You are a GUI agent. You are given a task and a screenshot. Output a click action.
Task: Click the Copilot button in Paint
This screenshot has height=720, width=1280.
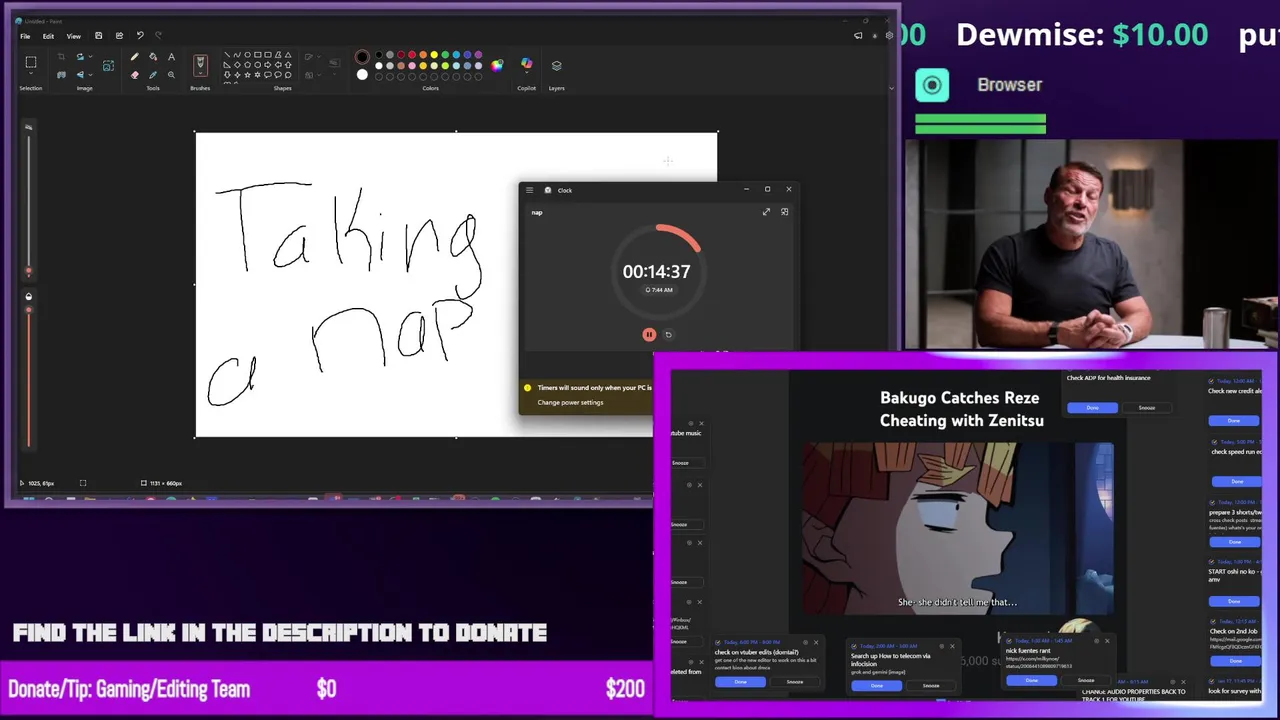coord(527,63)
